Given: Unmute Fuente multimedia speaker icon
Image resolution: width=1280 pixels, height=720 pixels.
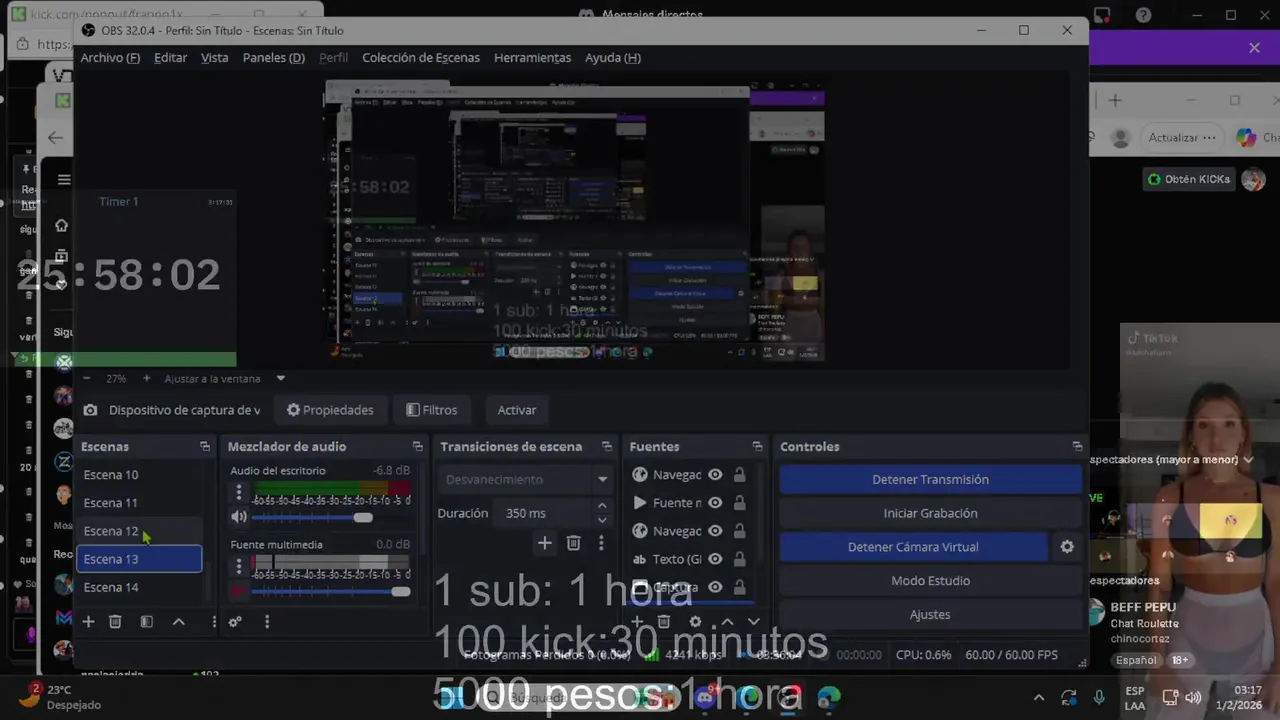Looking at the screenshot, I should click(x=238, y=591).
